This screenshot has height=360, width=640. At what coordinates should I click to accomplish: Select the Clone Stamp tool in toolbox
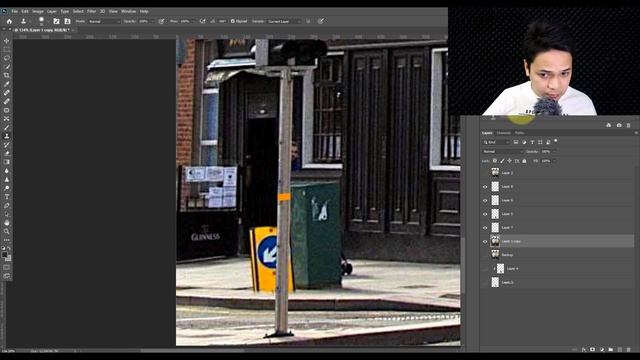(7, 136)
